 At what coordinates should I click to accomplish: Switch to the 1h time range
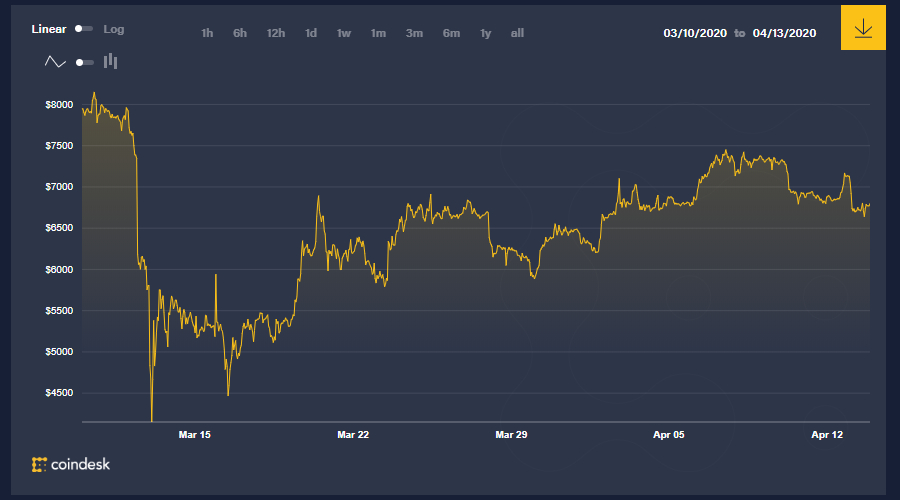click(x=207, y=34)
